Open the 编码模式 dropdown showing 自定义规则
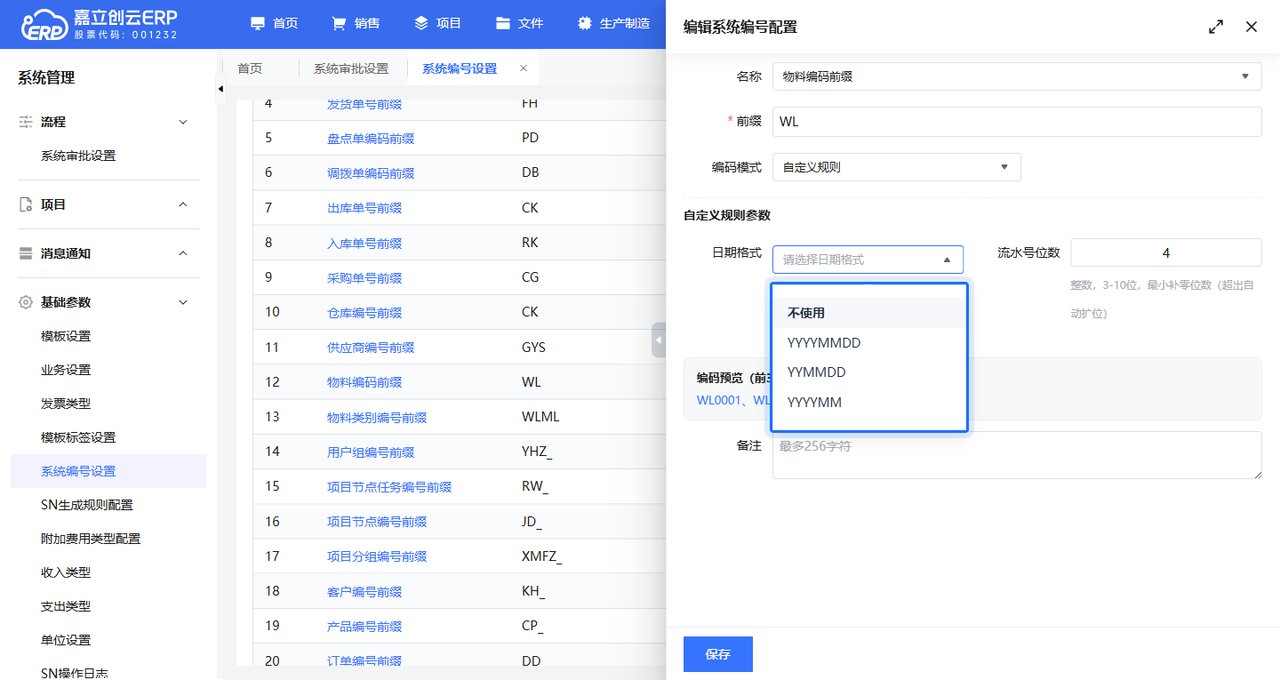1280x680 pixels. click(x=896, y=167)
